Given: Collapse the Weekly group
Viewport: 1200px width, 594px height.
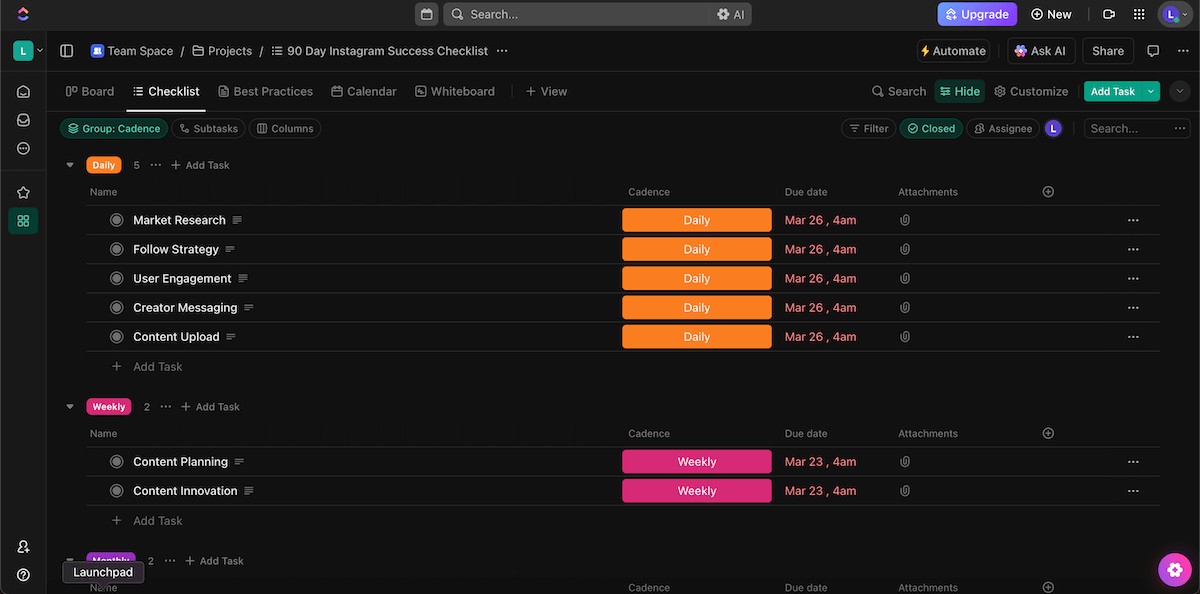Looking at the screenshot, I should (70, 407).
